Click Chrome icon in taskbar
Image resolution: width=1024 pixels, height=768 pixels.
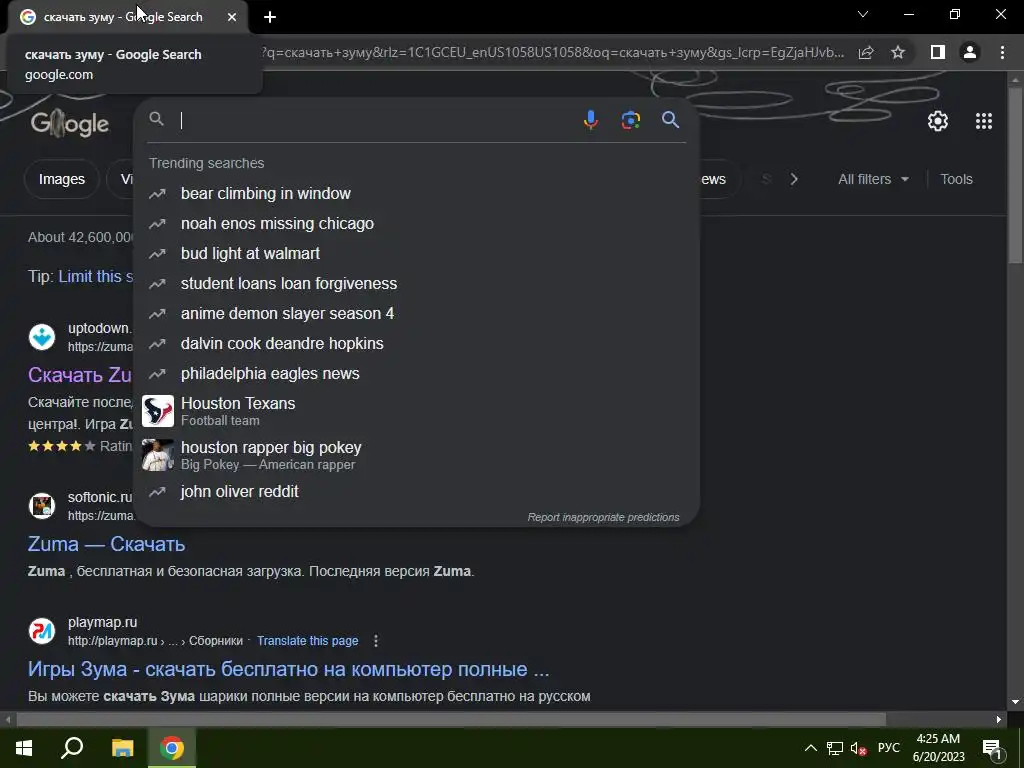(172, 748)
